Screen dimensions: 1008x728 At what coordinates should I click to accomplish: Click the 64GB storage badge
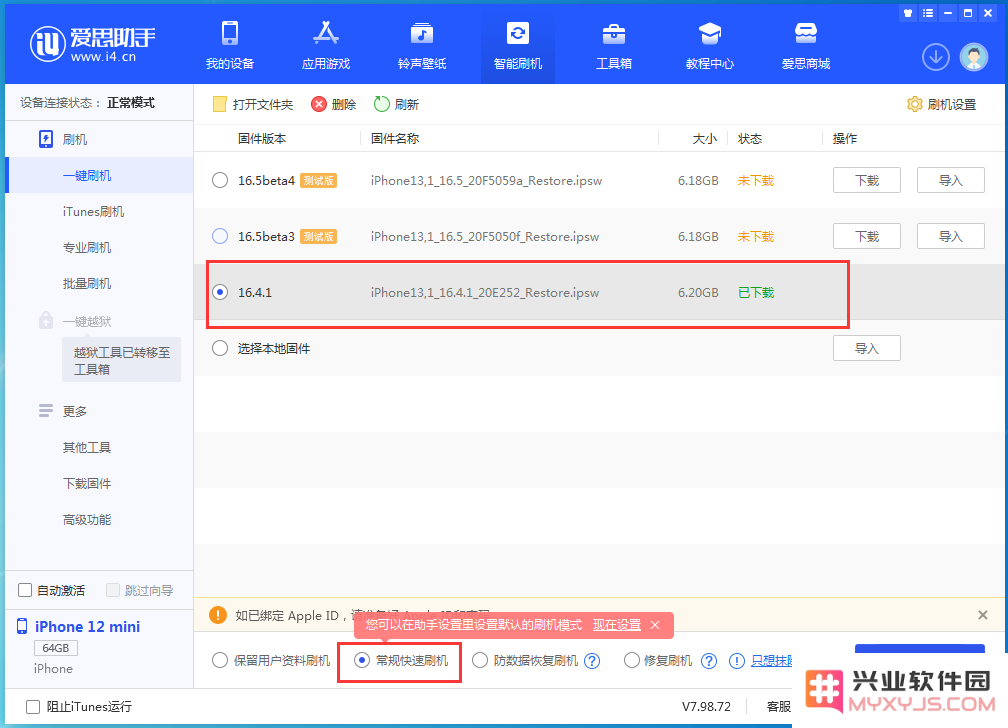[x=56, y=648]
